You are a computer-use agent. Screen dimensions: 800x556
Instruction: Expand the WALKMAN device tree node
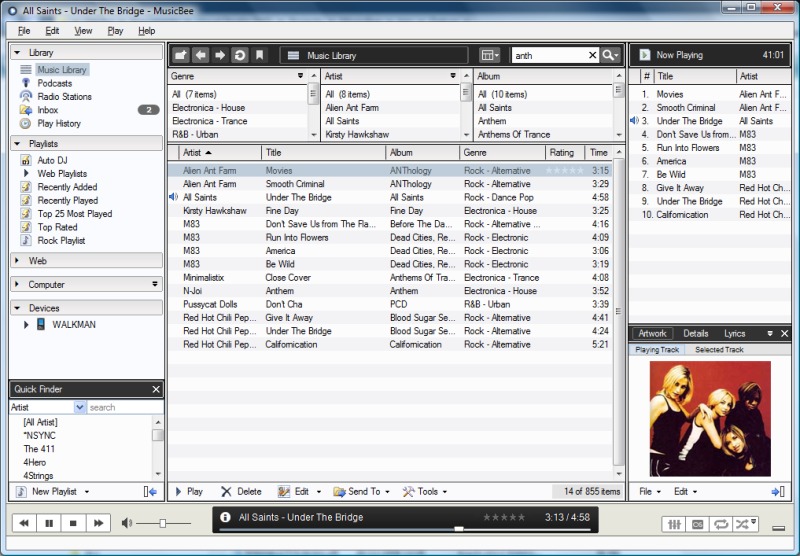pyautogui.click(x=27, y=325)
